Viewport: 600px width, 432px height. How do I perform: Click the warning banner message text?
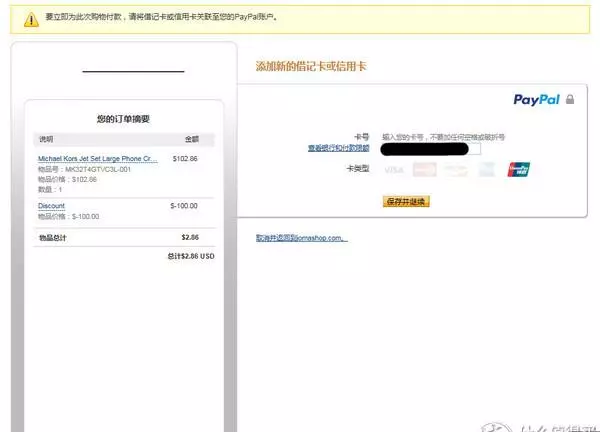[x=161, y=17]
